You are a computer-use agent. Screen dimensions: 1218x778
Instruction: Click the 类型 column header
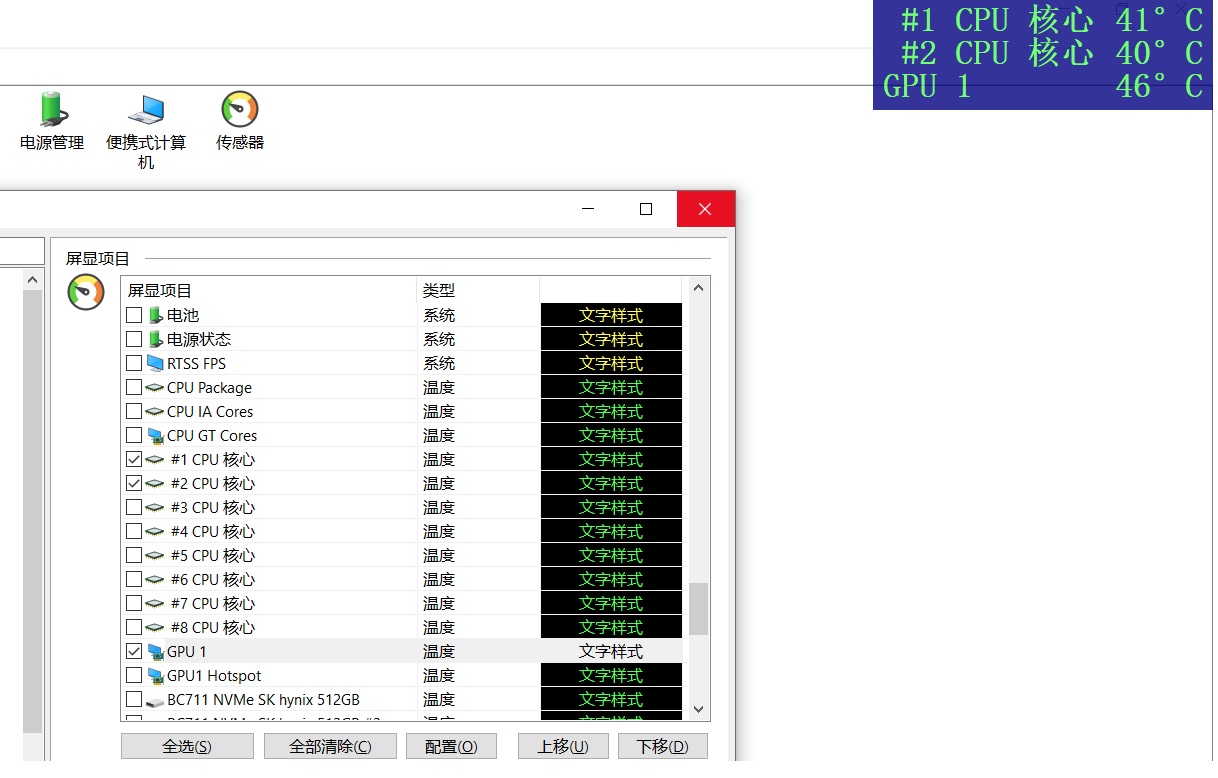477,291
